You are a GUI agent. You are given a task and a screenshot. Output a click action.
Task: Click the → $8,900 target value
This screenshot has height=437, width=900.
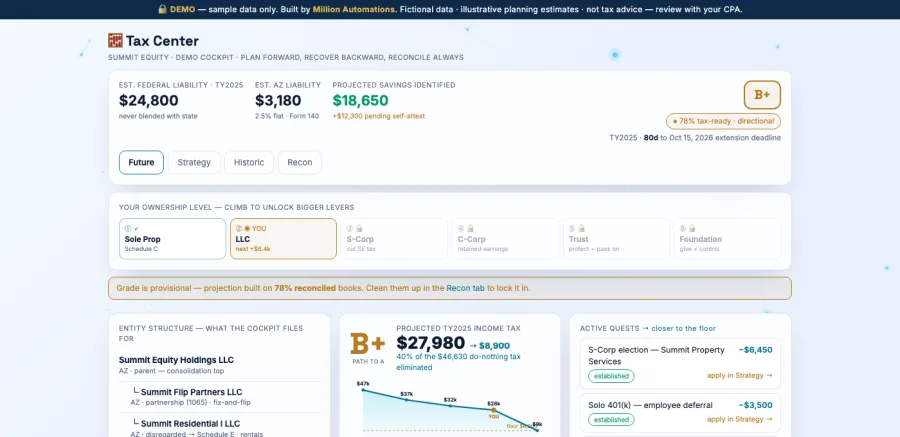click(489, 346)
